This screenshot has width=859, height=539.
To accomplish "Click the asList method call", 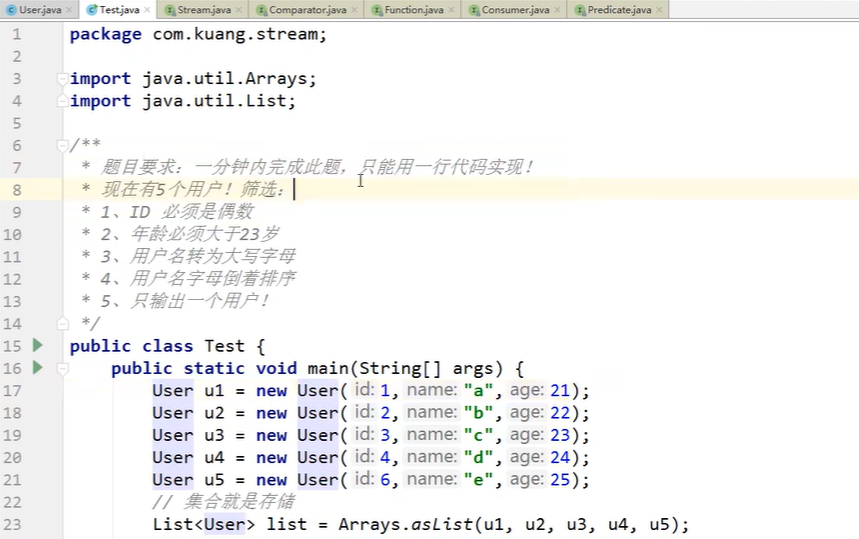I will [442, 524].
